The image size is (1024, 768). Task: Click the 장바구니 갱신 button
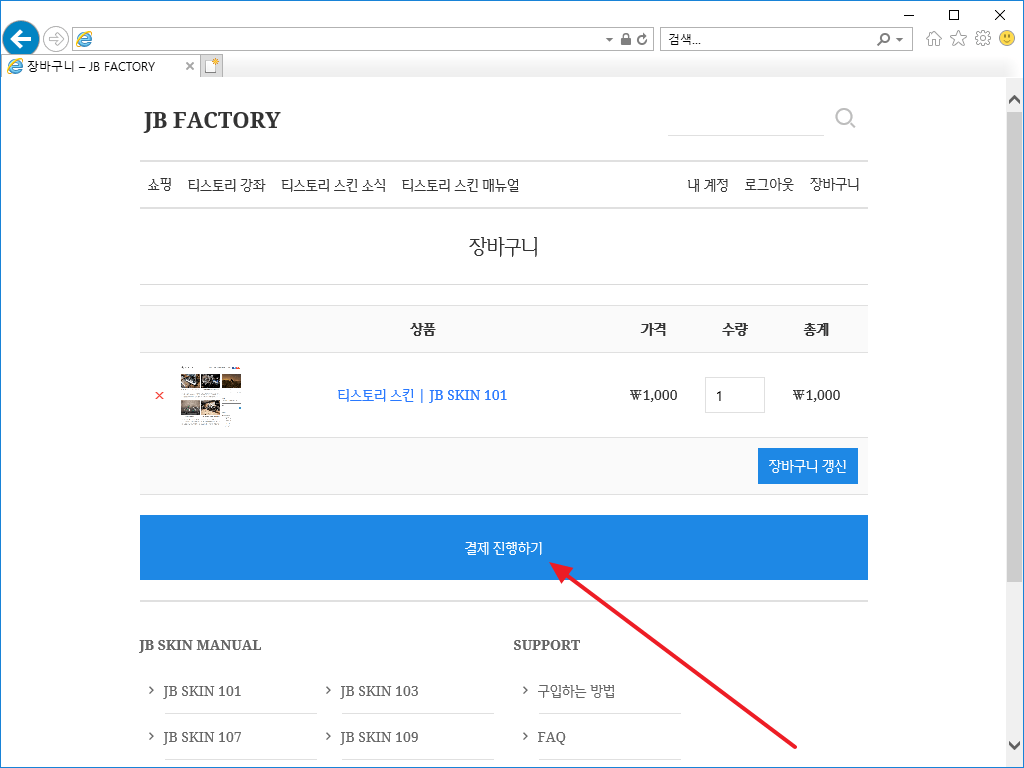[x=808, y=466]
